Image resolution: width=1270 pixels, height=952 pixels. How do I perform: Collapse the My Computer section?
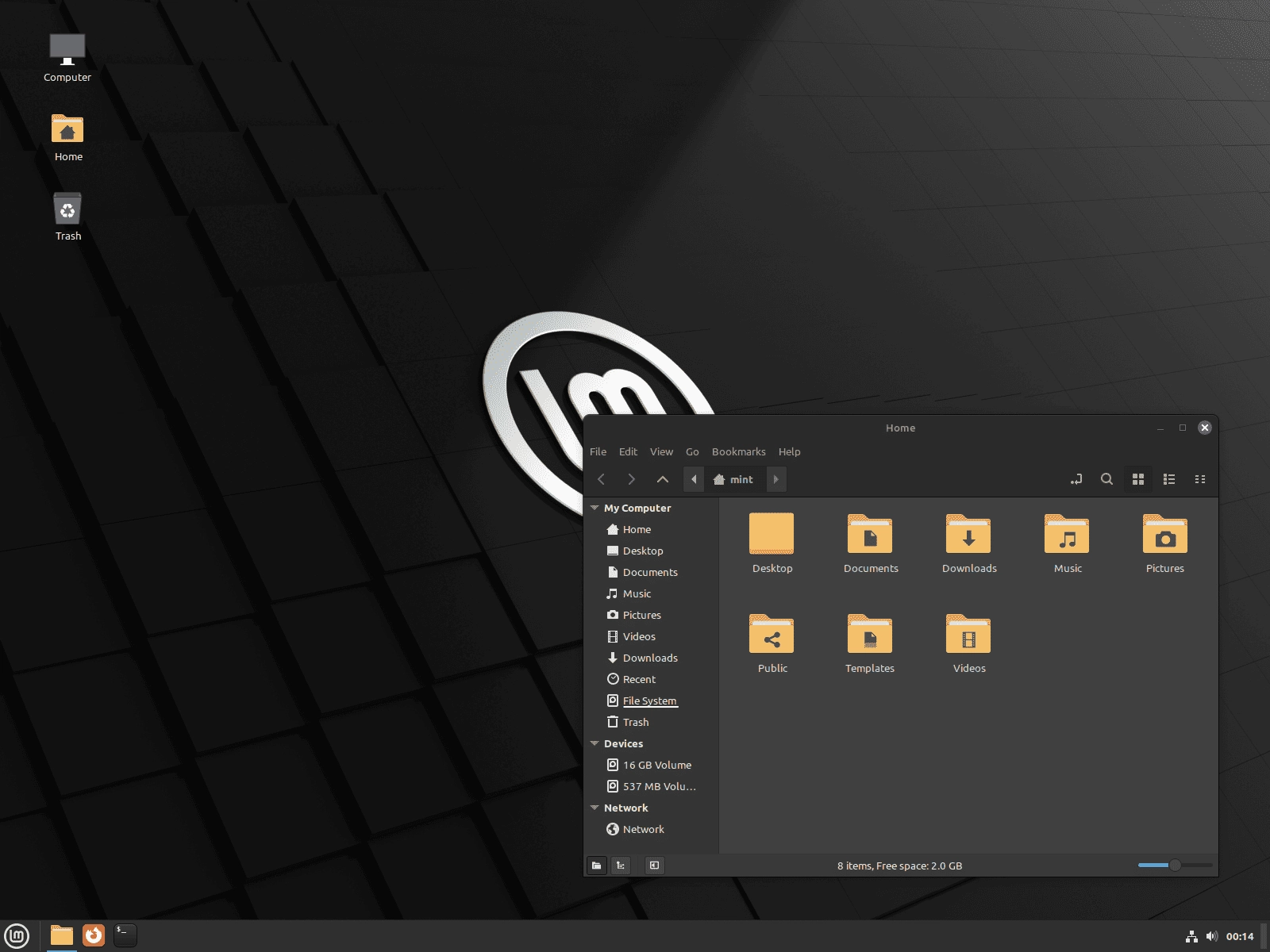[595, 508]
